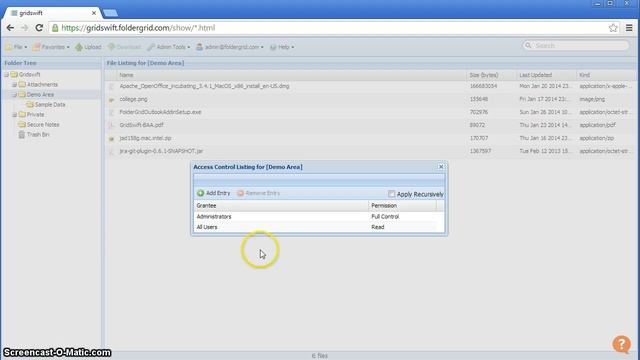
Task: Select the GridSwift-BAA.pdf file
Action: 142,125
